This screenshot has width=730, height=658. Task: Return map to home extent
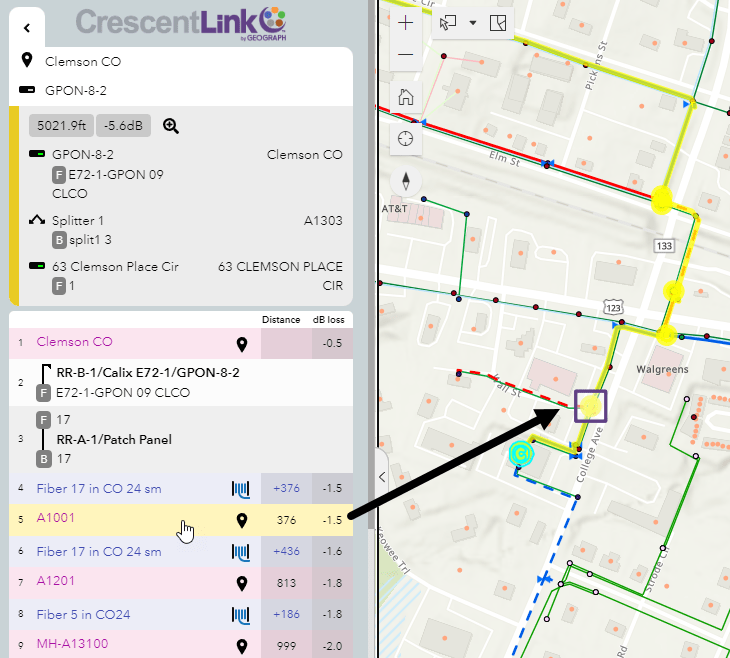(x=406, y=97)
